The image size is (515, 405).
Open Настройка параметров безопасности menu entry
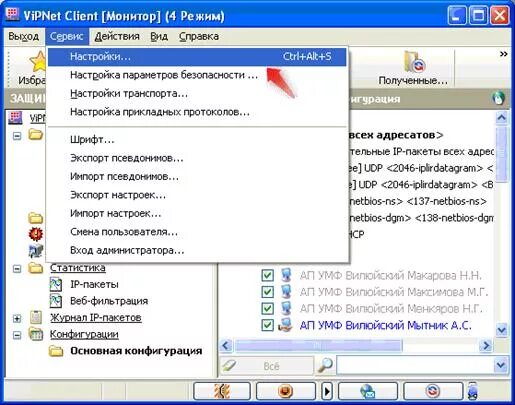tap(197, 75)
